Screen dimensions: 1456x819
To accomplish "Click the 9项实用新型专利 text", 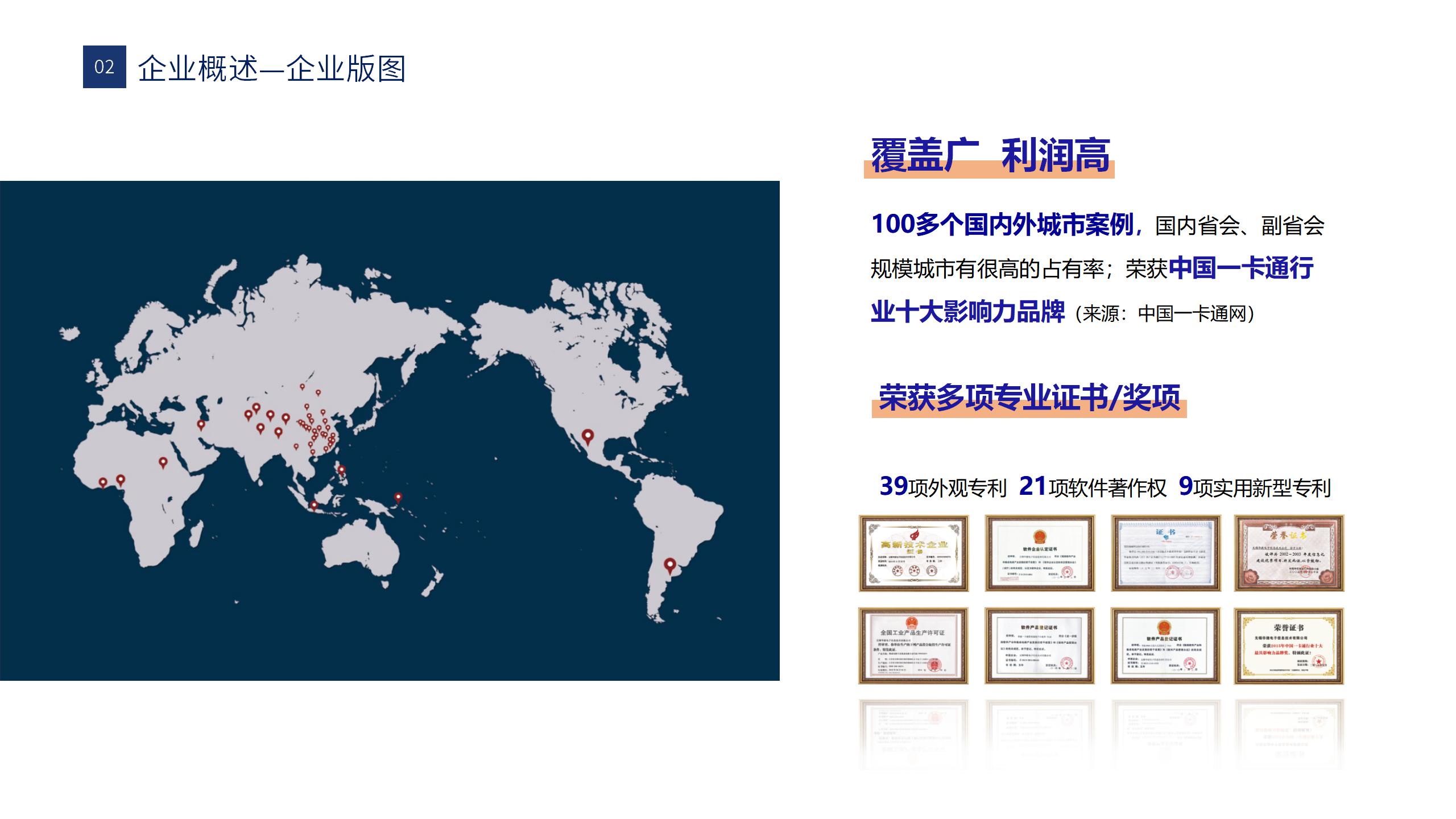I will 1255,487.
